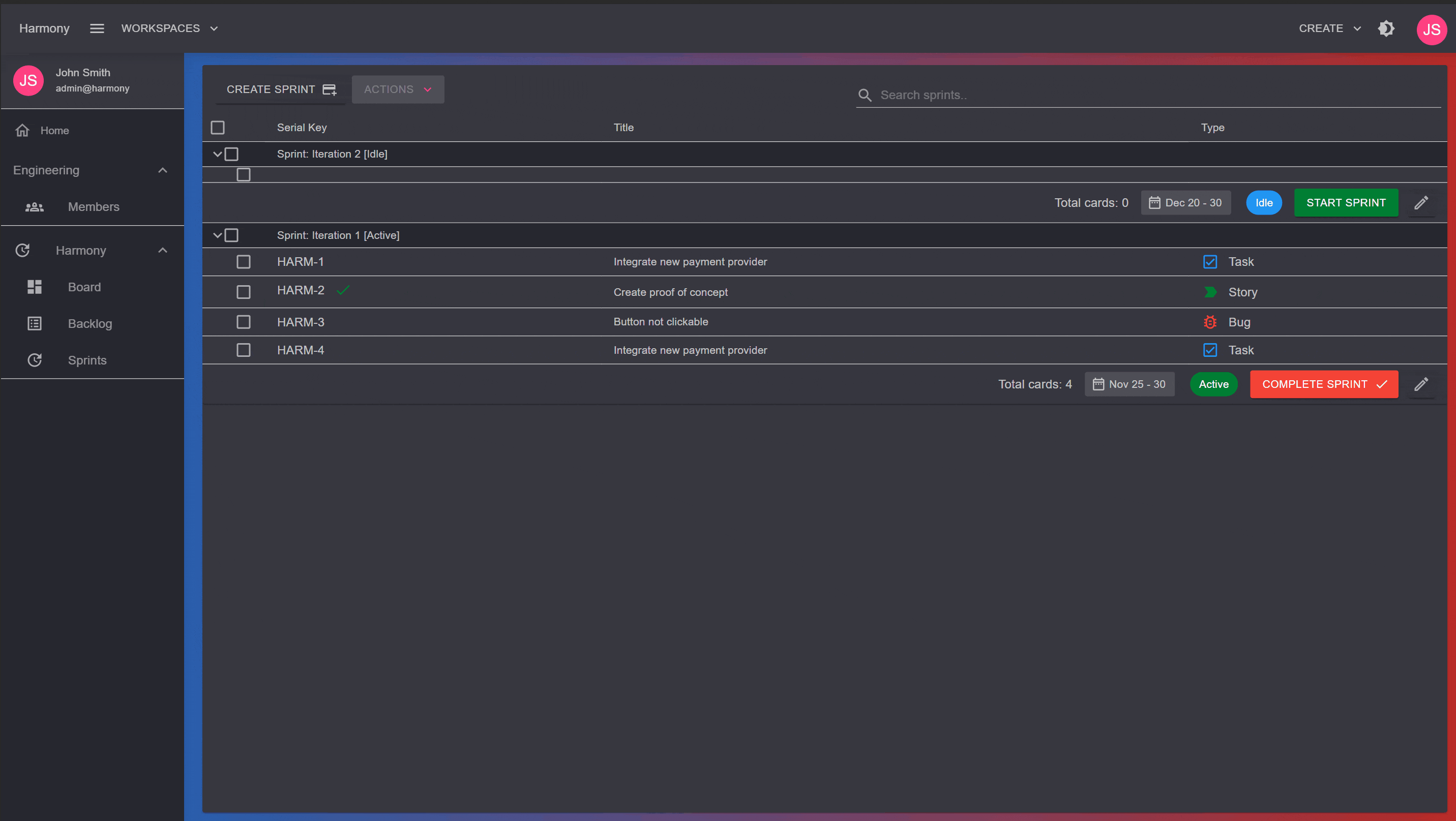Click edit pencil for Iteration 2 sprint
The height and width of the screenshot is (821, 1456).
click(1421, 203)
